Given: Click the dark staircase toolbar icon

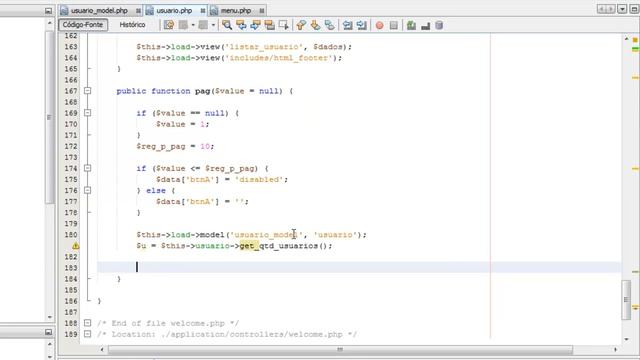Looking at the screenshot, I should click(425, 26).
